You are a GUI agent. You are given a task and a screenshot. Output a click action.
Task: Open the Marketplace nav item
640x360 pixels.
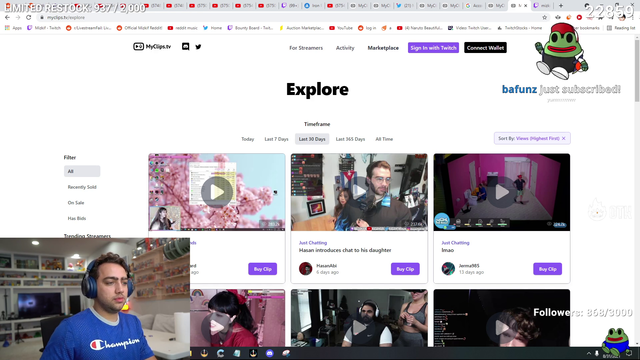(383, 48)
